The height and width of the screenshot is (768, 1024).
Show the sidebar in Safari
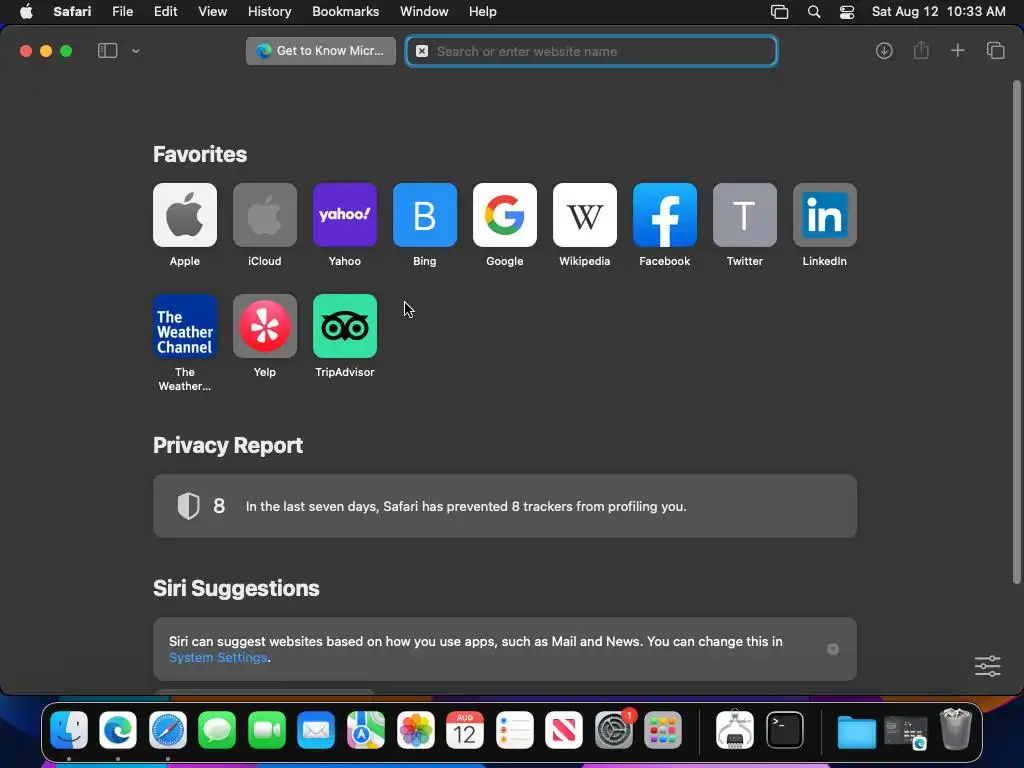pyautogui.click(x=107, y=51)
